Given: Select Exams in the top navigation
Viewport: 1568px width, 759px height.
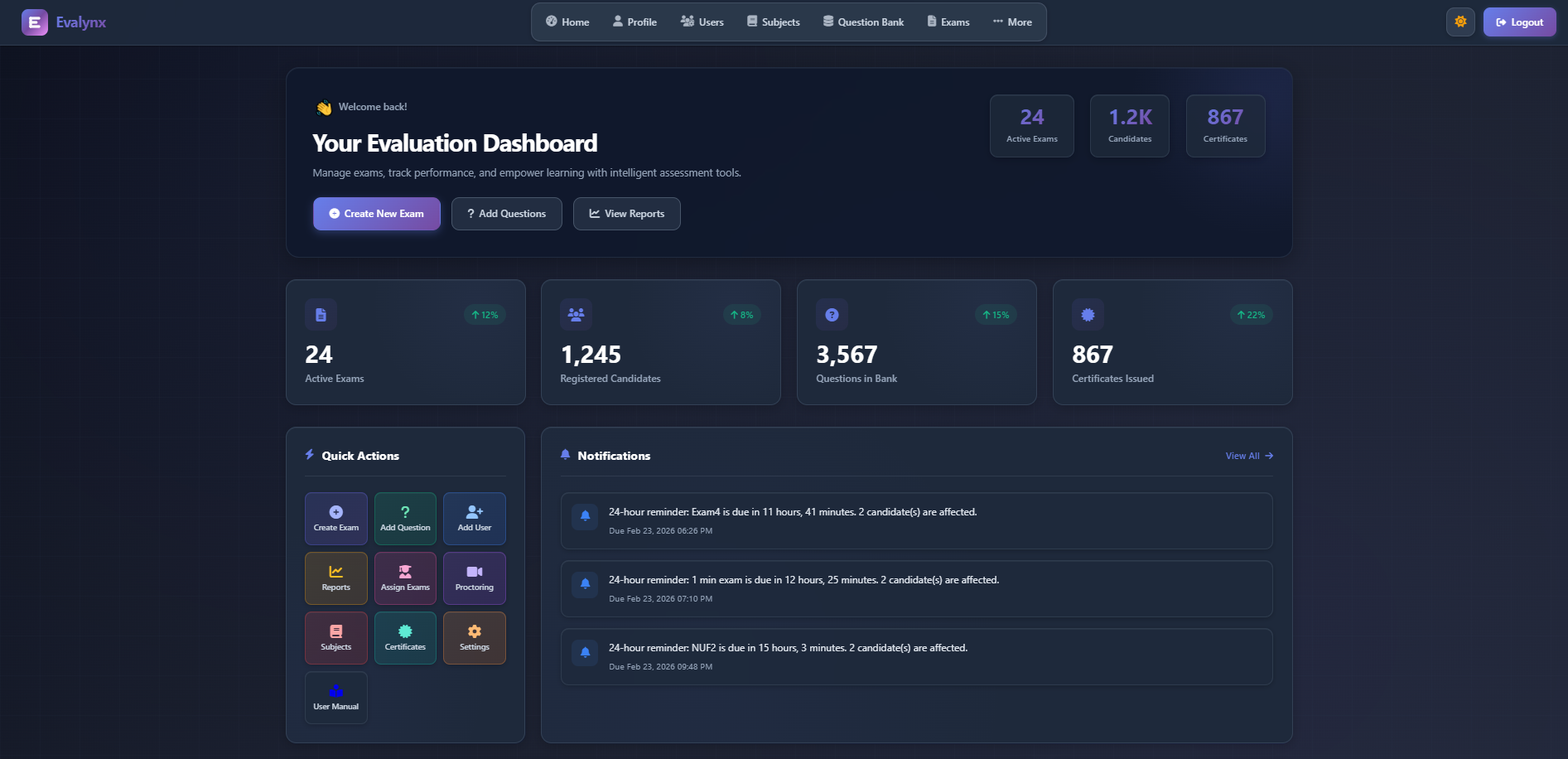Looking at the screenshot, I should [x=948, y=22].
